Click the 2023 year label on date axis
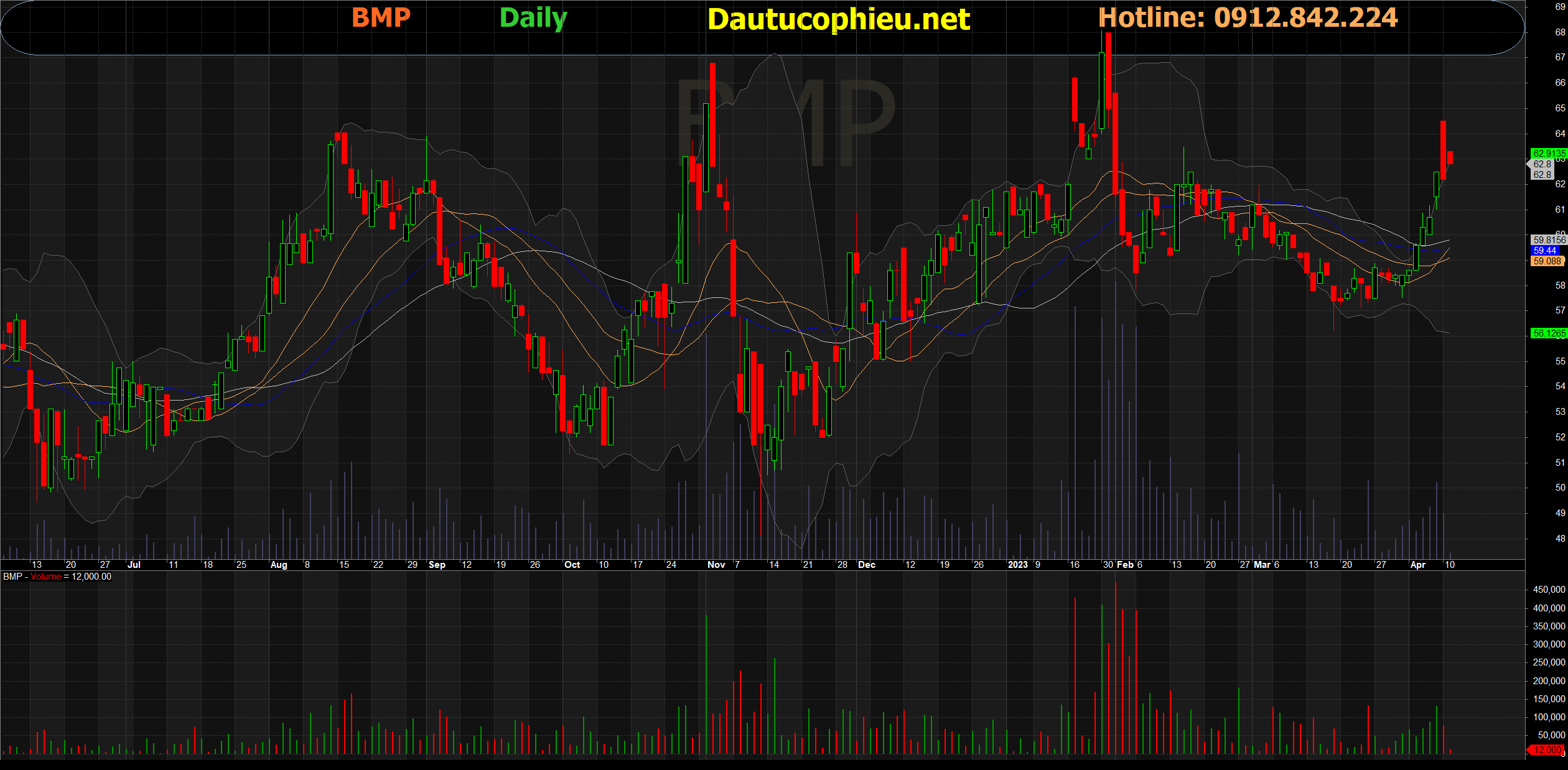Image resolution: width=1568 pixels, height=770 pixels. [x=1017, y=565]
